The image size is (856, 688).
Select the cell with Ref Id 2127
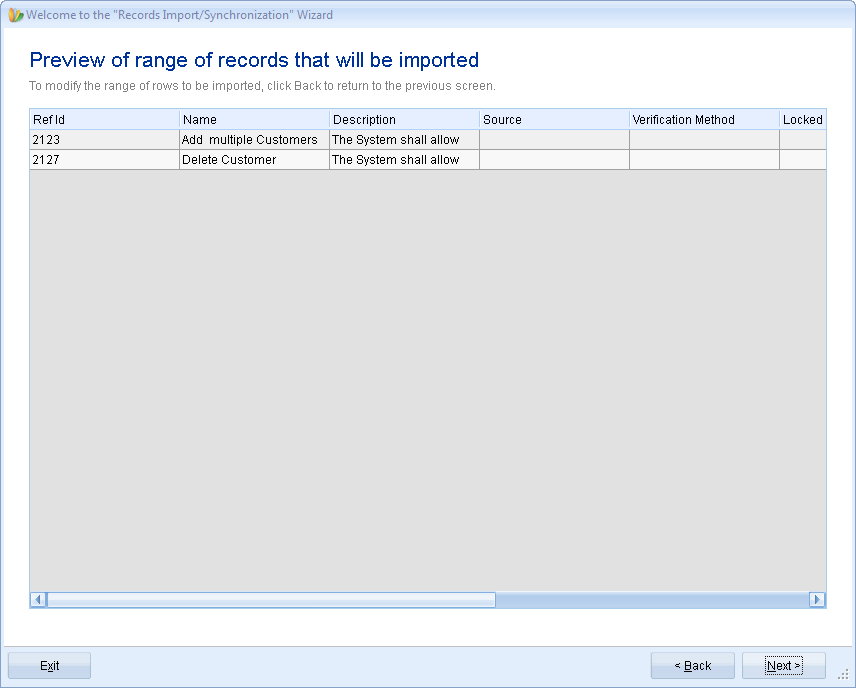point(104,159)
